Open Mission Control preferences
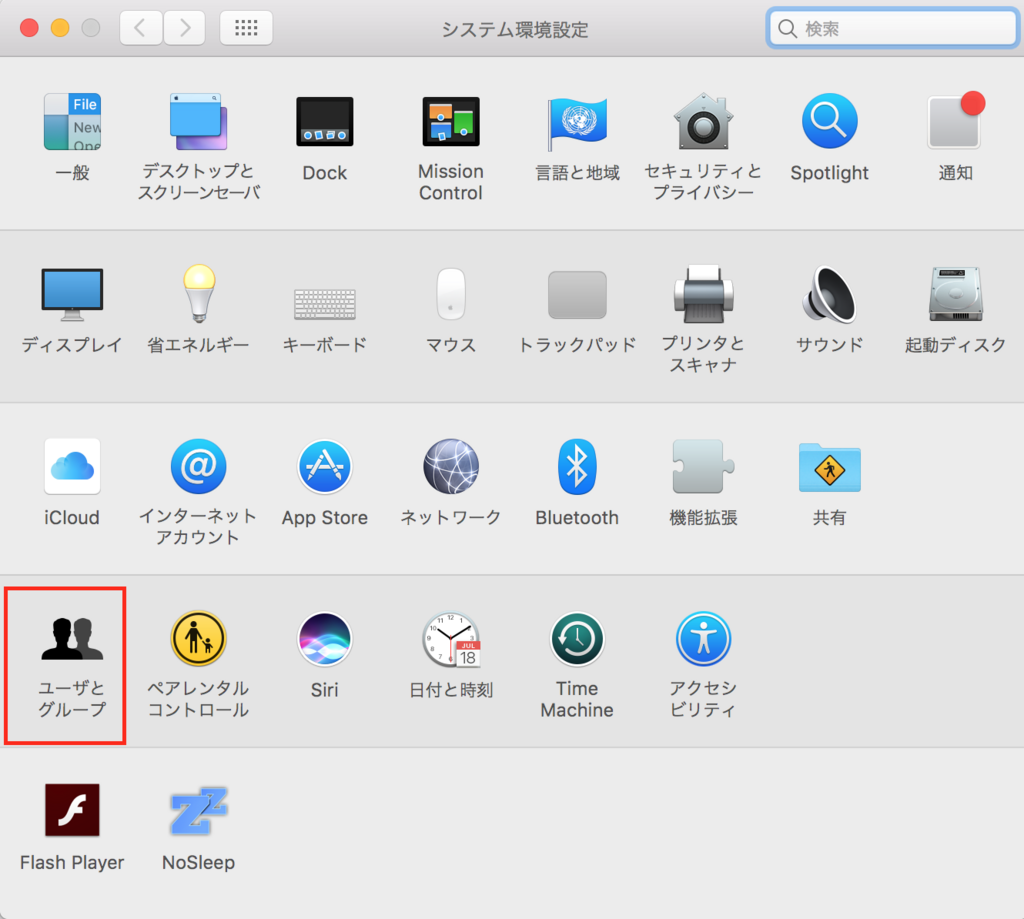 pyautogui.click(x=451, y=122)
